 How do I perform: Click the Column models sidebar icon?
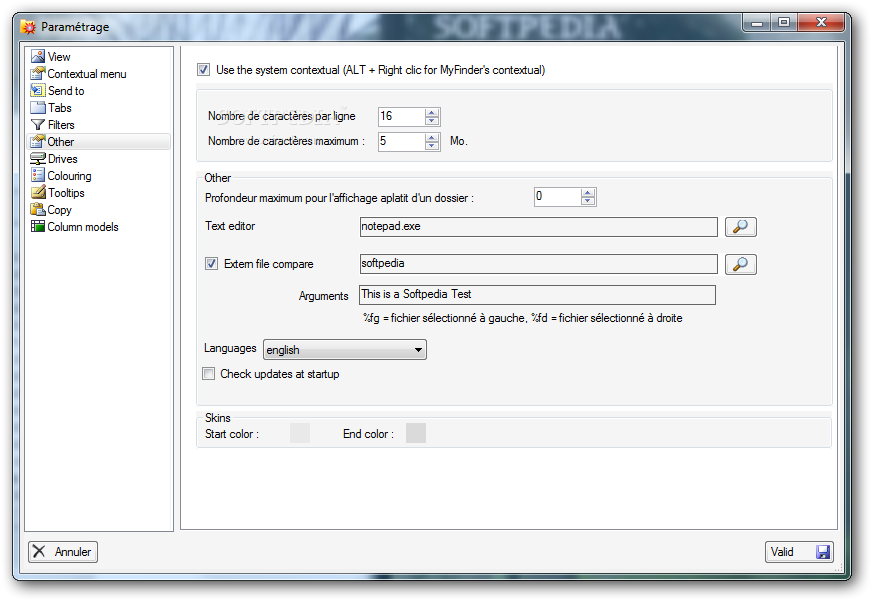tap(38, 226)
